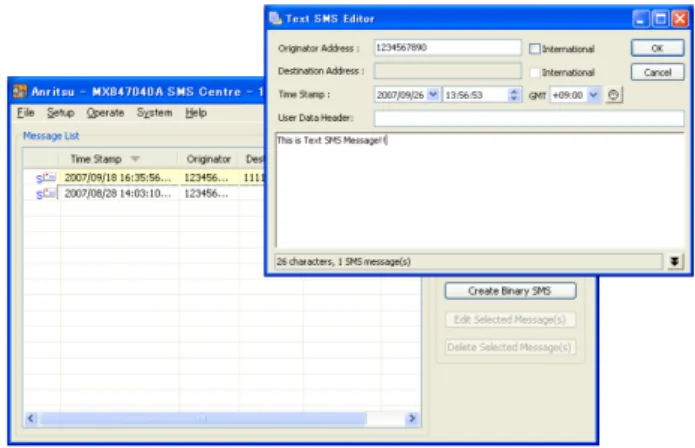Click the double-arrow expand icon in editor status bar

pyautogui.click(x=674, y=261)
